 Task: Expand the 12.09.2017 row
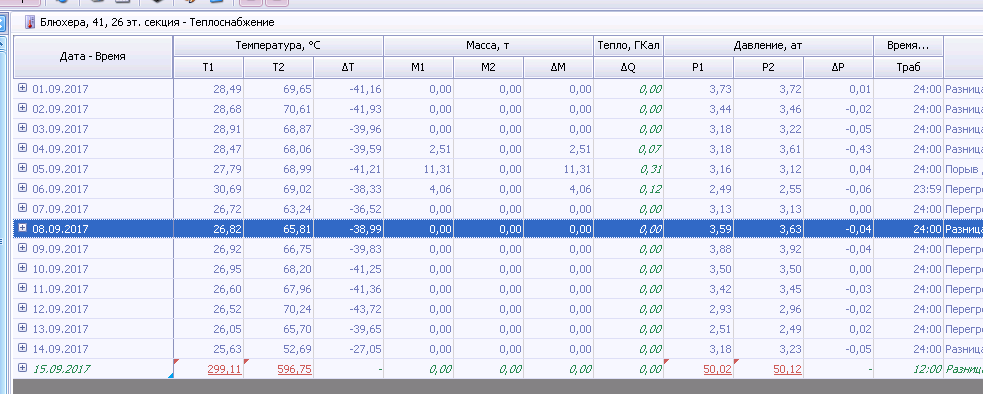click(23, 309)
